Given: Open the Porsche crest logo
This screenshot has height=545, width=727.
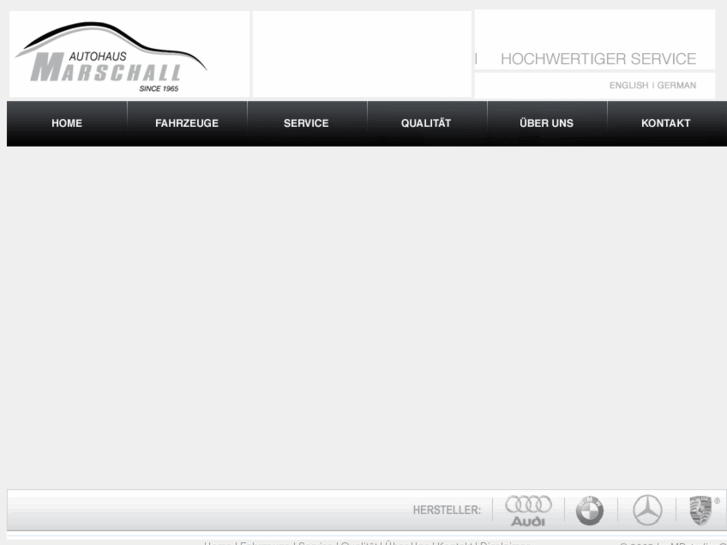Looking at the screenshot, I should [x=701, y=510].
